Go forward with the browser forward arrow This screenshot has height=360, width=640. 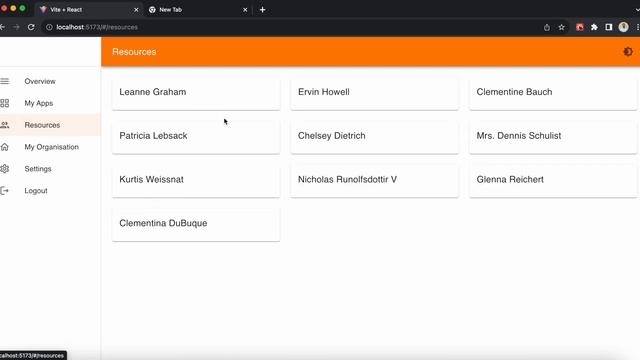[16, 27]
